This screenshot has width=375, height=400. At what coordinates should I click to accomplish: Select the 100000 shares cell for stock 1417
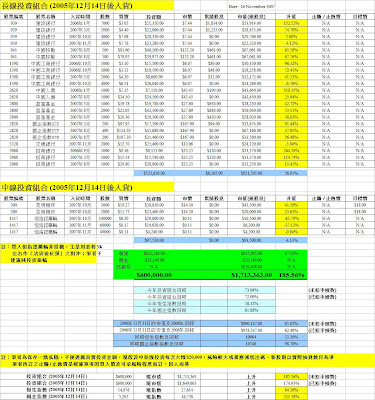105,218
